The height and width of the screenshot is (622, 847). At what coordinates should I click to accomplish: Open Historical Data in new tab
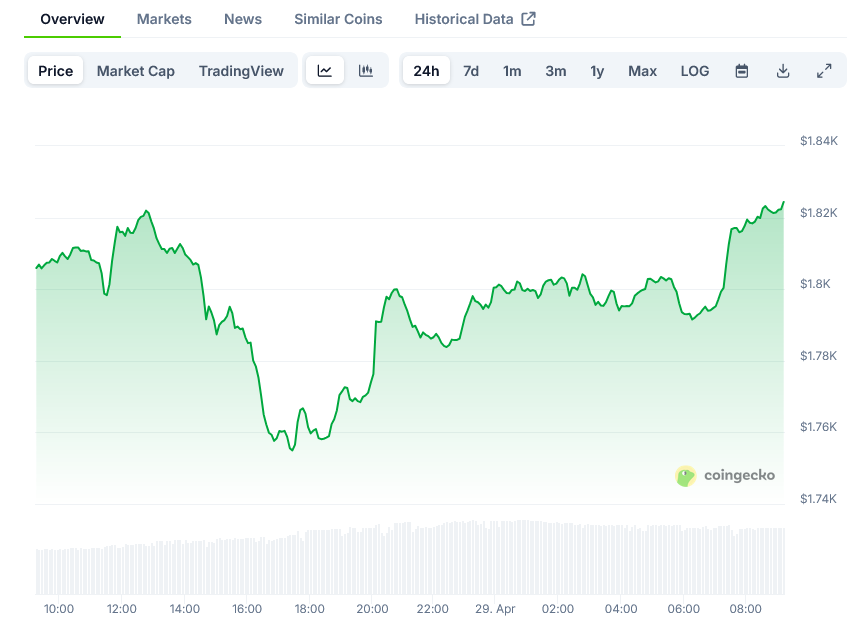click(x=465, y=18)
